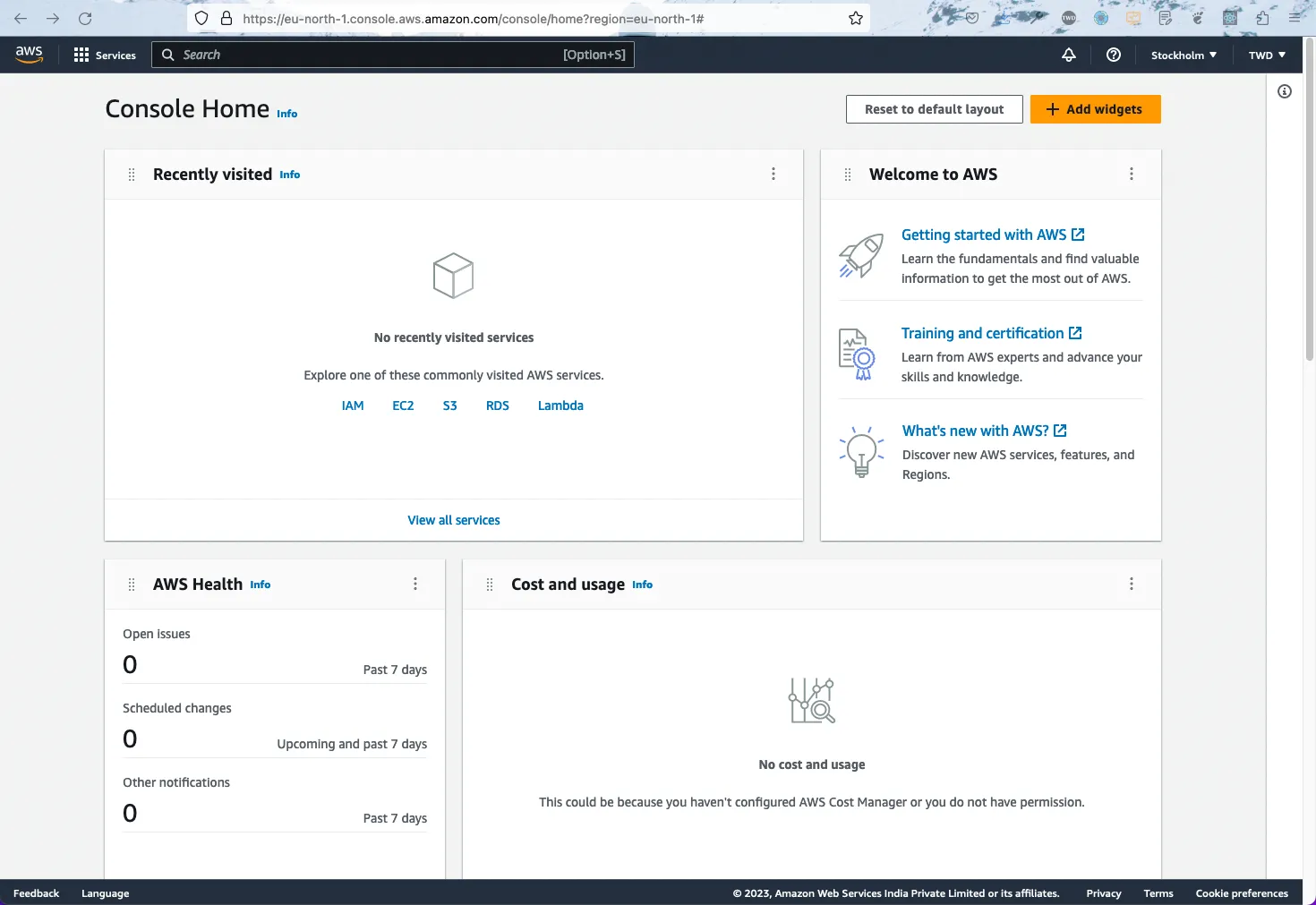Click the Add widgets button
The image size is (1316, 905).
pos(1096,109)
